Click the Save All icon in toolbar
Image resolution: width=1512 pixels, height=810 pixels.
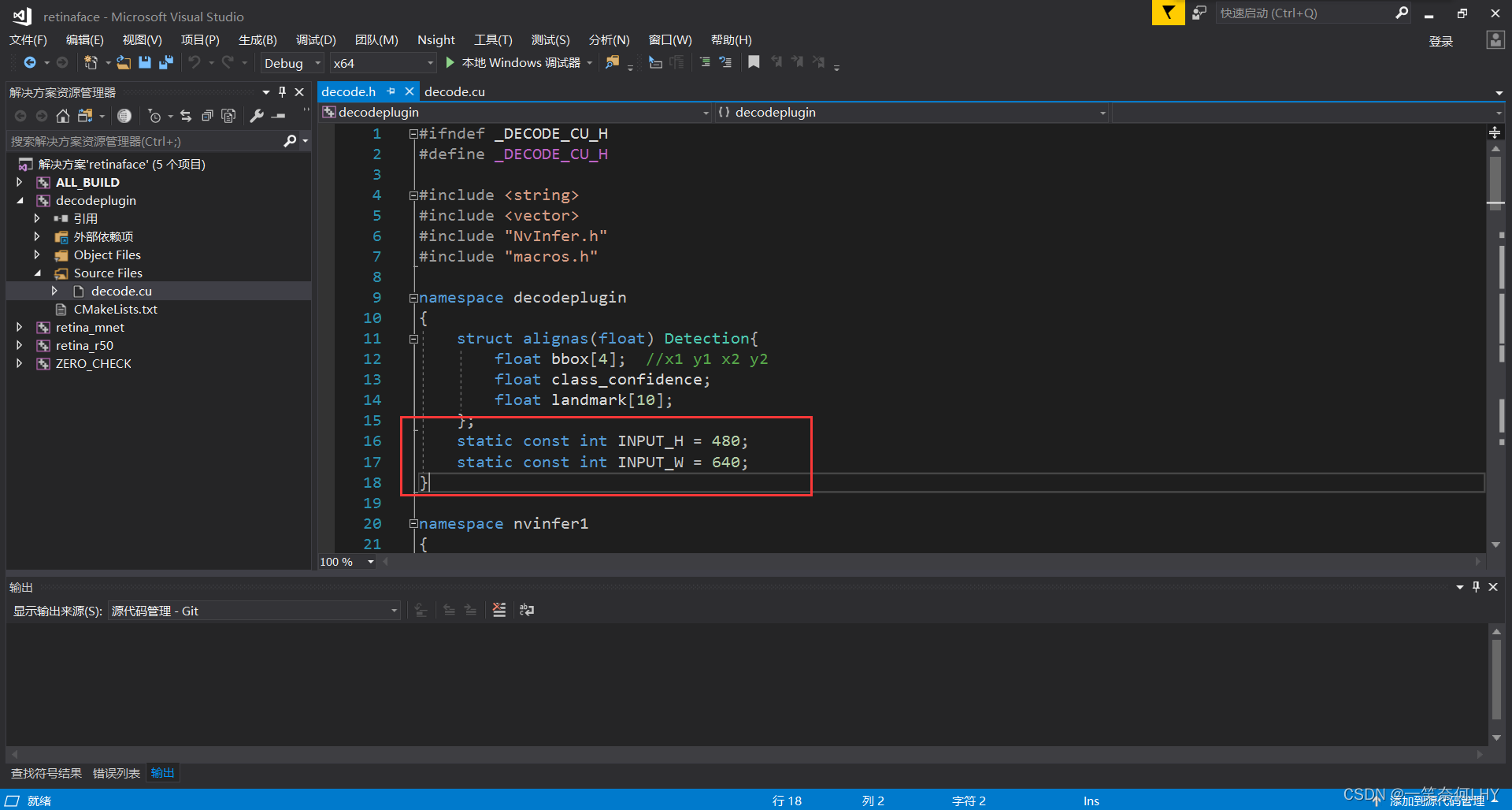tap(167, 62)
